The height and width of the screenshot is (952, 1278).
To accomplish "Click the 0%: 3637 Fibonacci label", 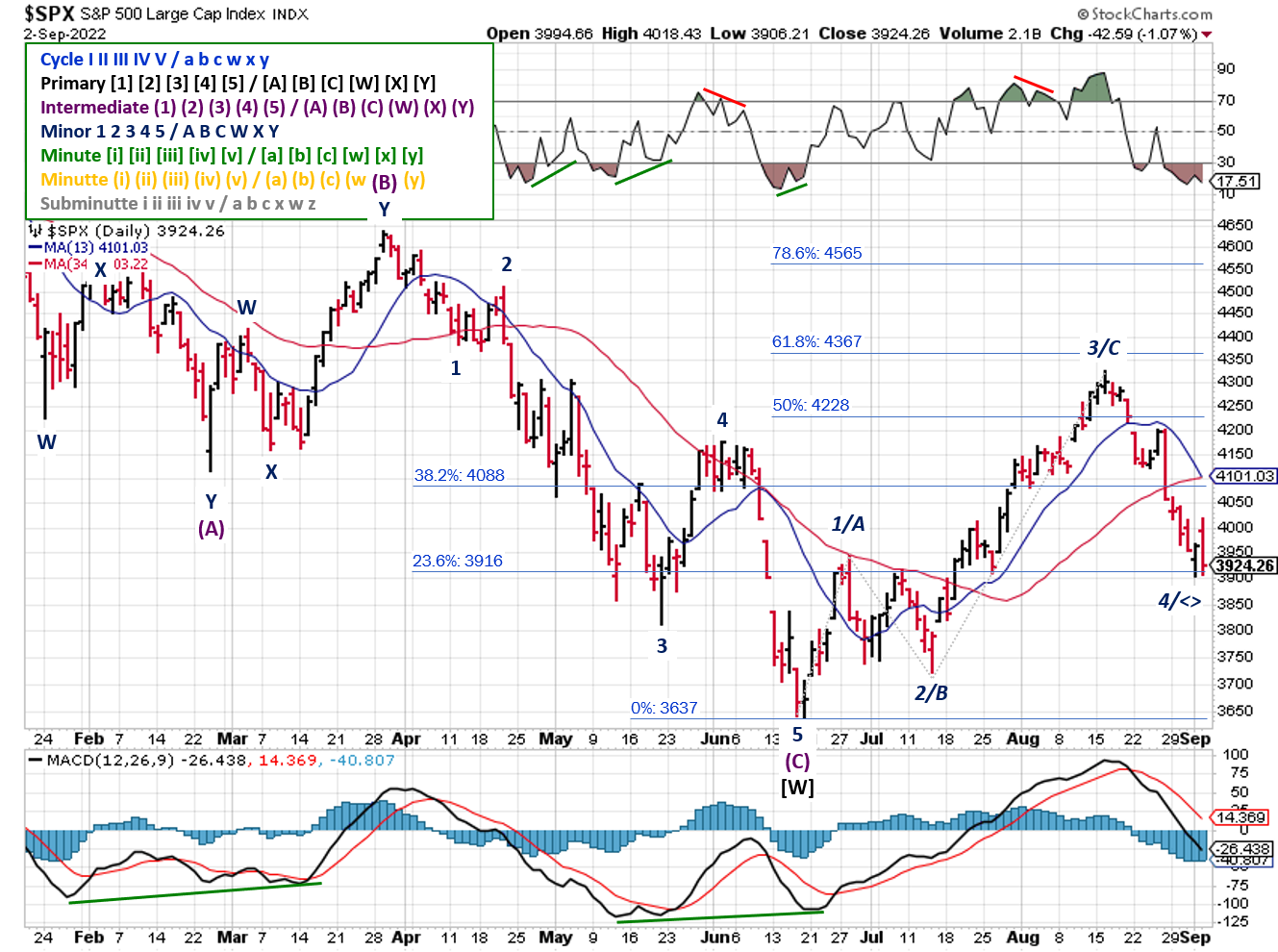I will (664, 708).
